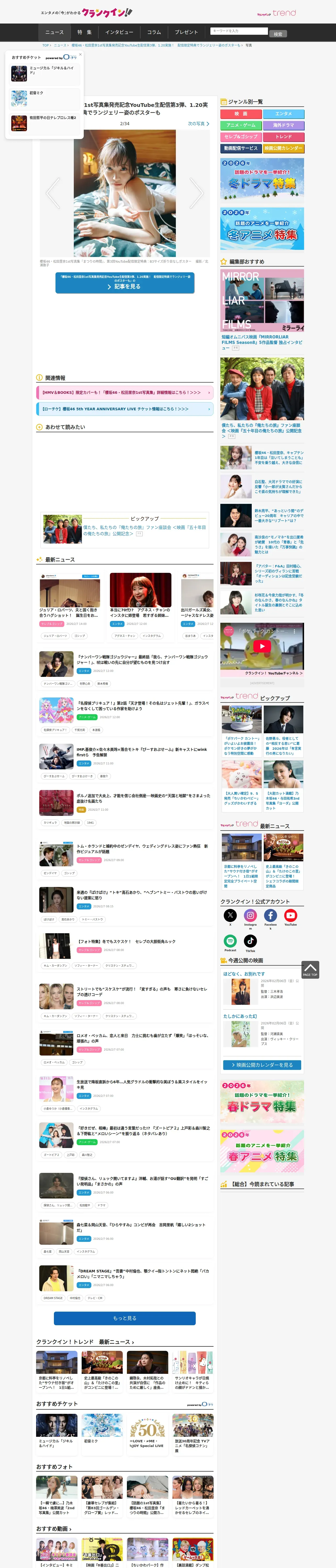
Task: Open 初音ミク ticket in popup
Action: 44,98
